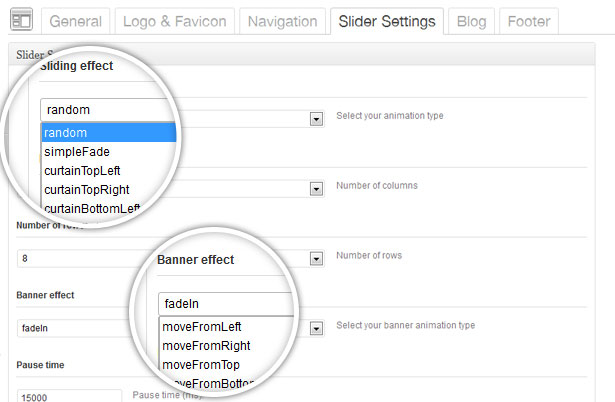
Task: Expand the Number of rows dropdown arrow
Action: [316, 258]
